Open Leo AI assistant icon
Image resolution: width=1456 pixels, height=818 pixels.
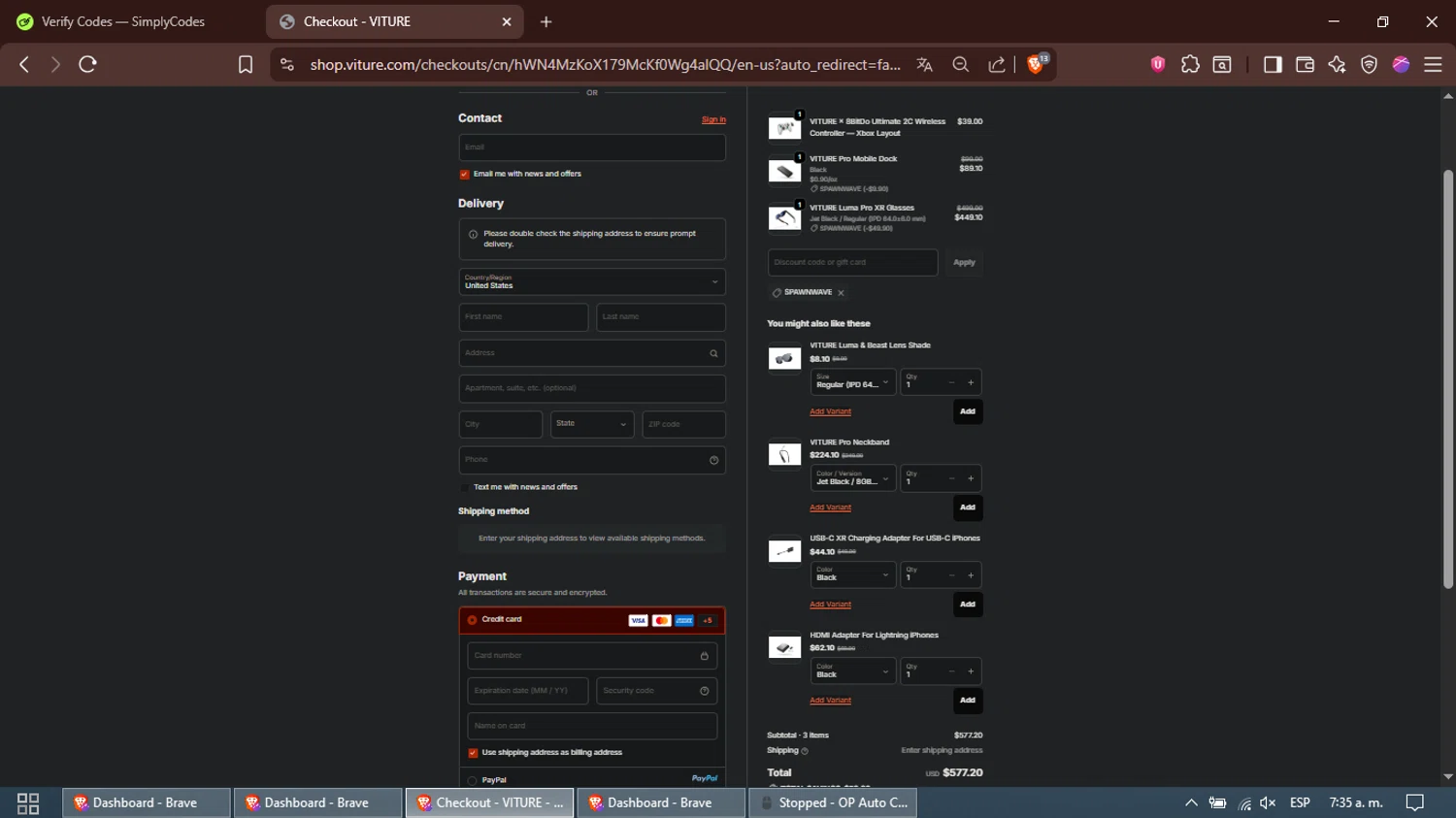pos(1337,64)
